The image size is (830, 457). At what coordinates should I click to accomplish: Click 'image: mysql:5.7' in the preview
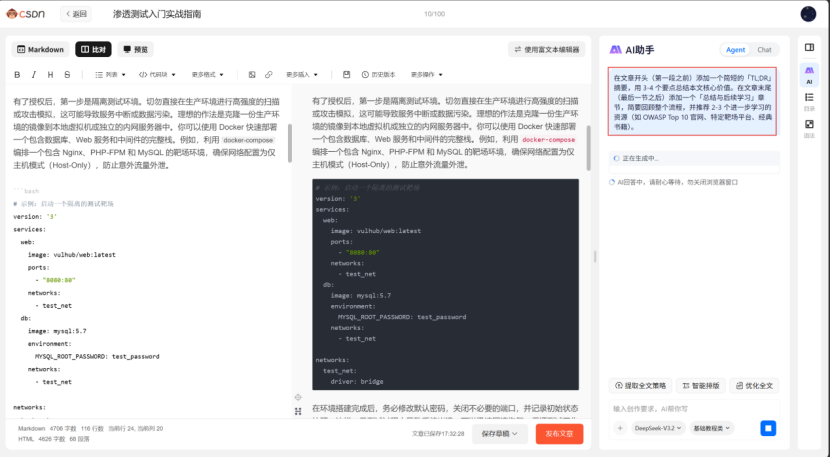(x=361, y=295)
